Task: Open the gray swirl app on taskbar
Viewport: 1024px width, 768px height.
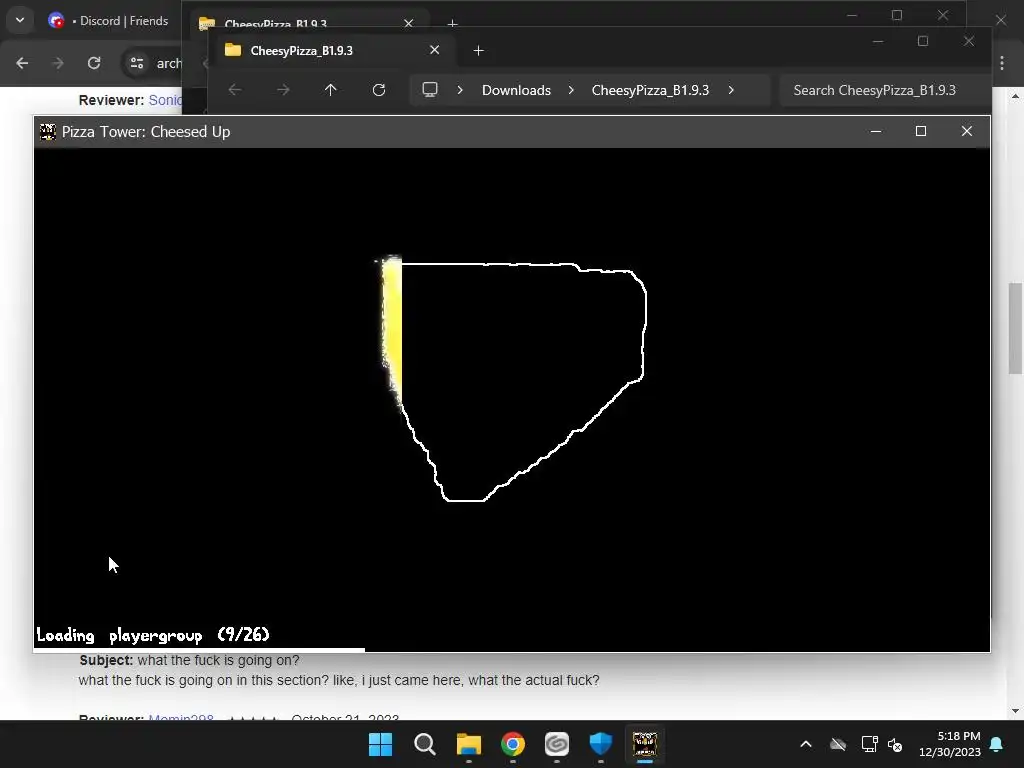Action: (557, 744)
